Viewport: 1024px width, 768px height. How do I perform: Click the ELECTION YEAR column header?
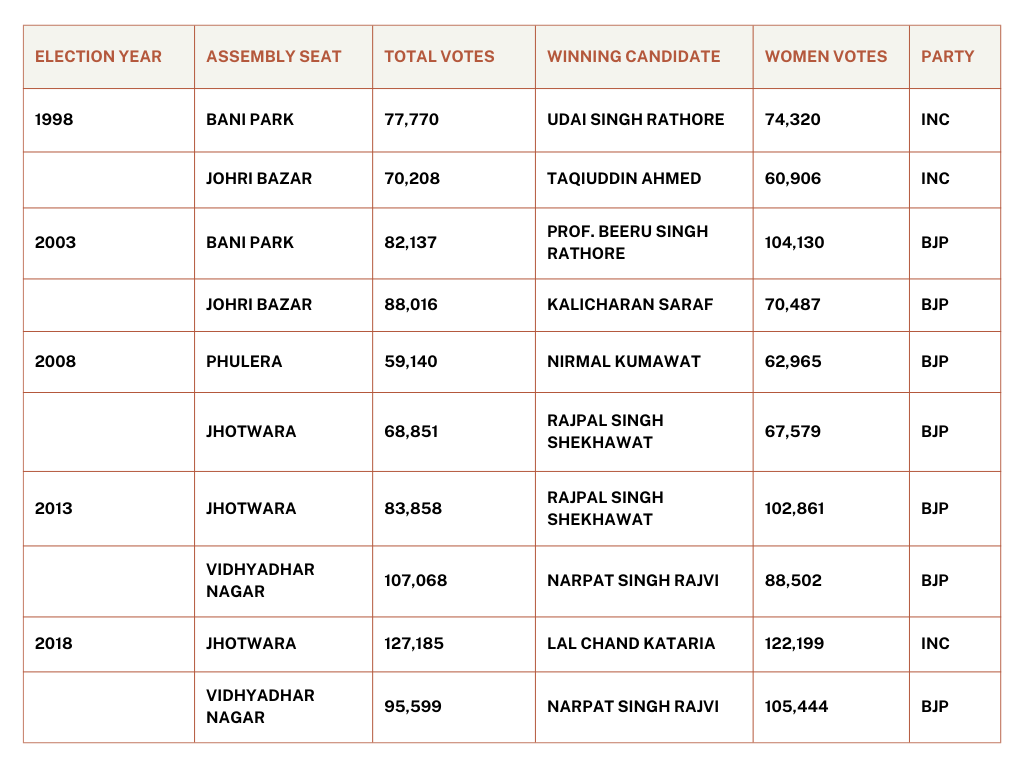point(109,57)
